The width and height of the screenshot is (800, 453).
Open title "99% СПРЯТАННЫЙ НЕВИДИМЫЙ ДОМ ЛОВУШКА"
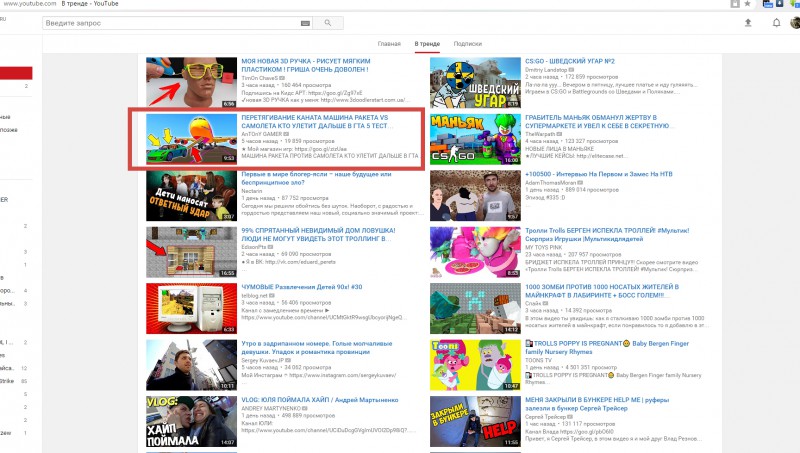[318, 234]
